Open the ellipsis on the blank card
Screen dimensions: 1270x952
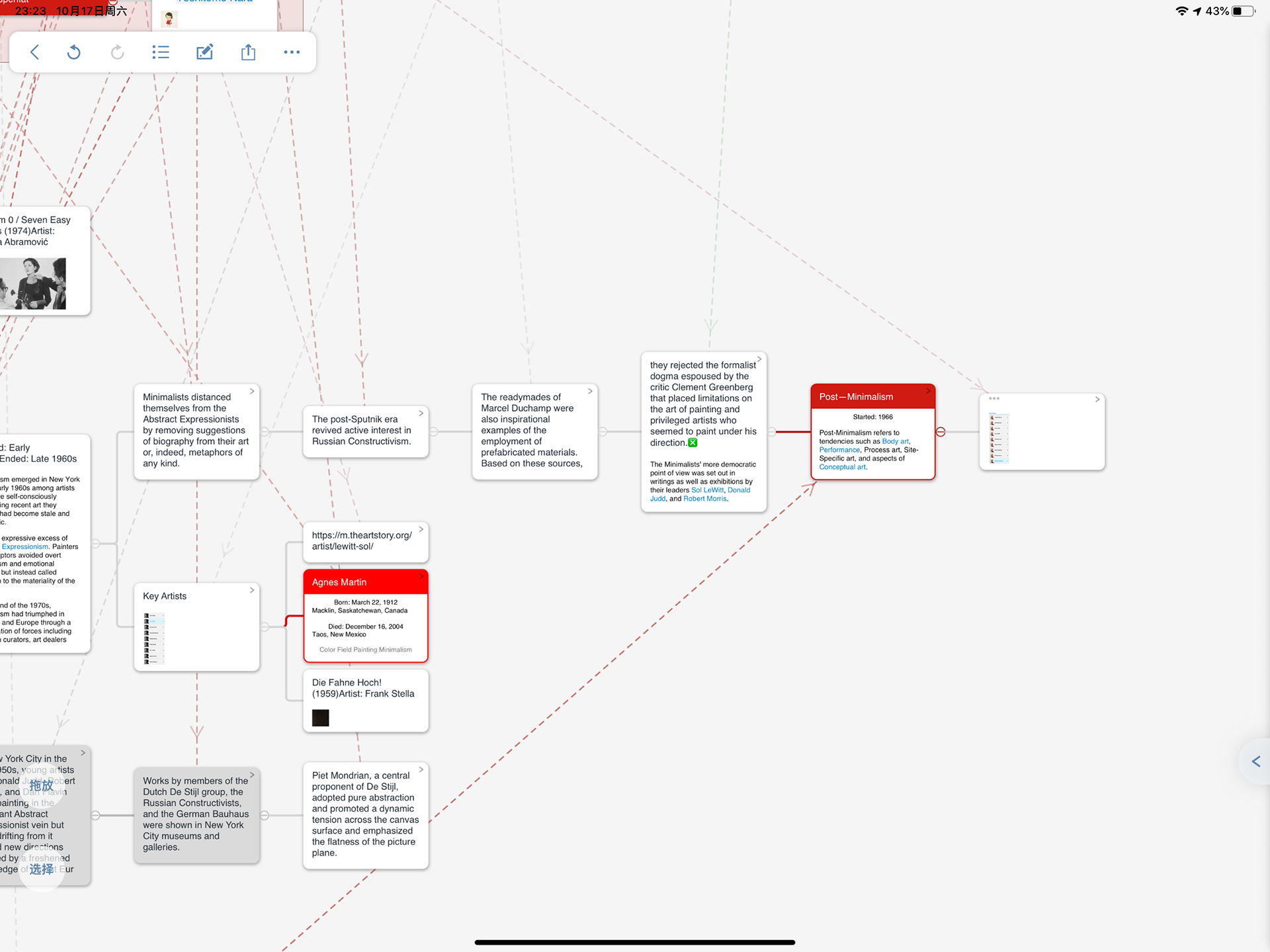pos(994,398)
